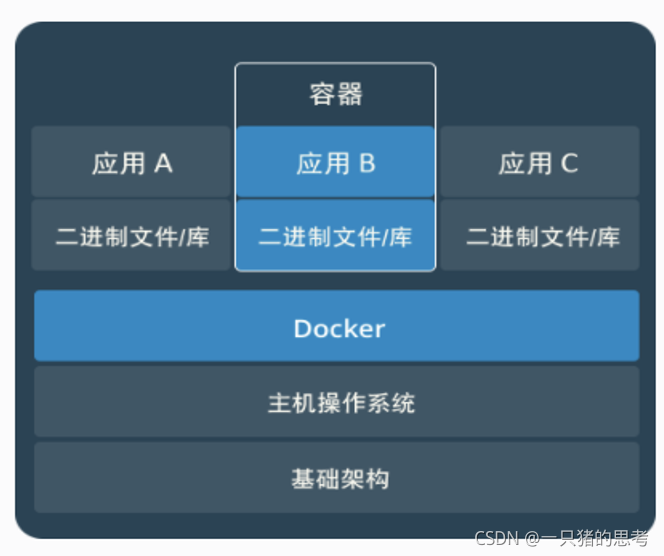
Task: Click the letter C in 应用 C
Action: coord(570,163)
